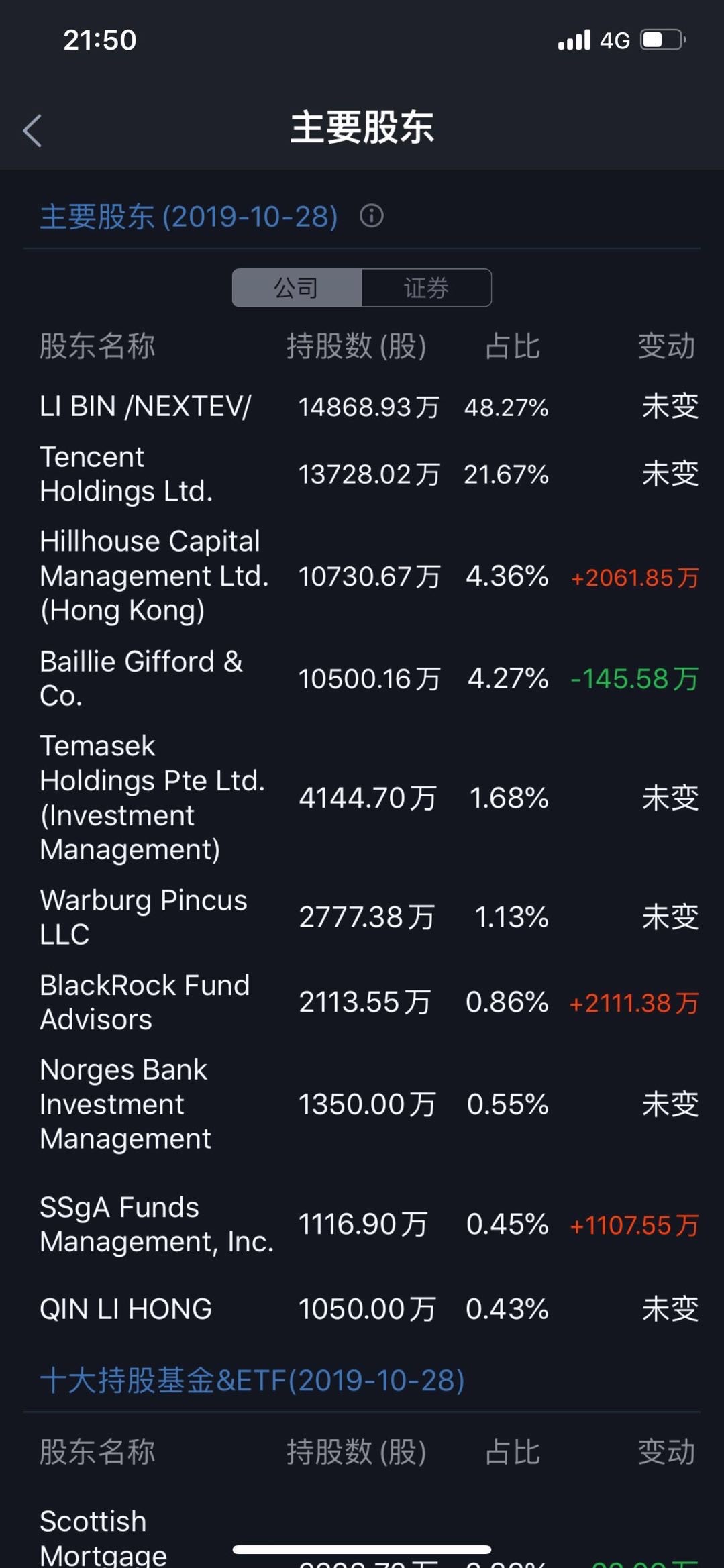Tap 十大持股基金&ETF section header

252,1381
